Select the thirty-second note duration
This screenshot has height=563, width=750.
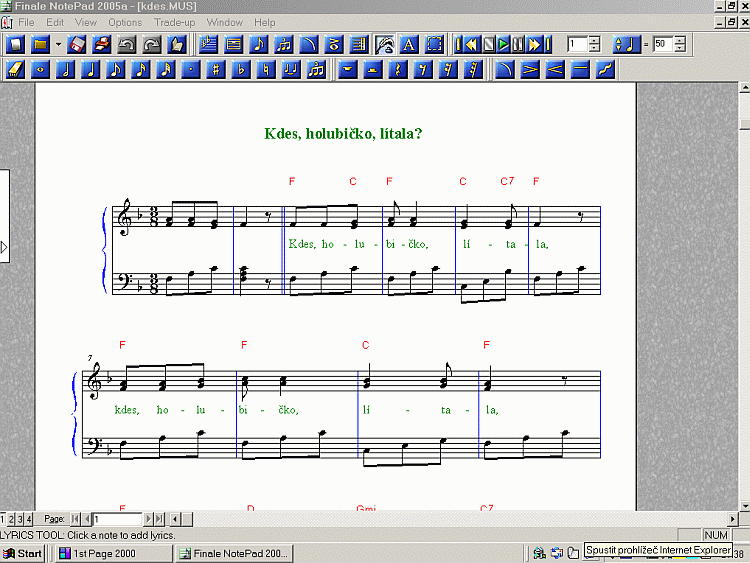(x=166, y=69)
